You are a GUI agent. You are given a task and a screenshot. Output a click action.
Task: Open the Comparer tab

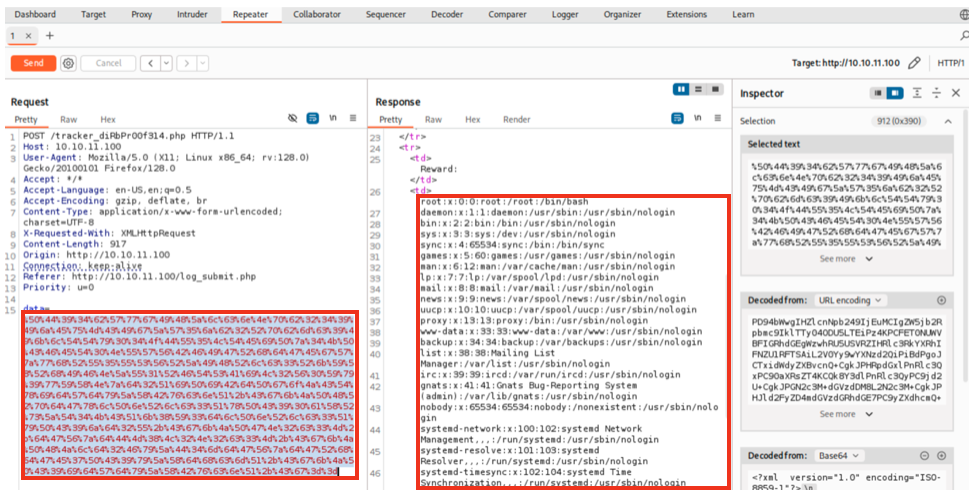(x=507, y=14)
